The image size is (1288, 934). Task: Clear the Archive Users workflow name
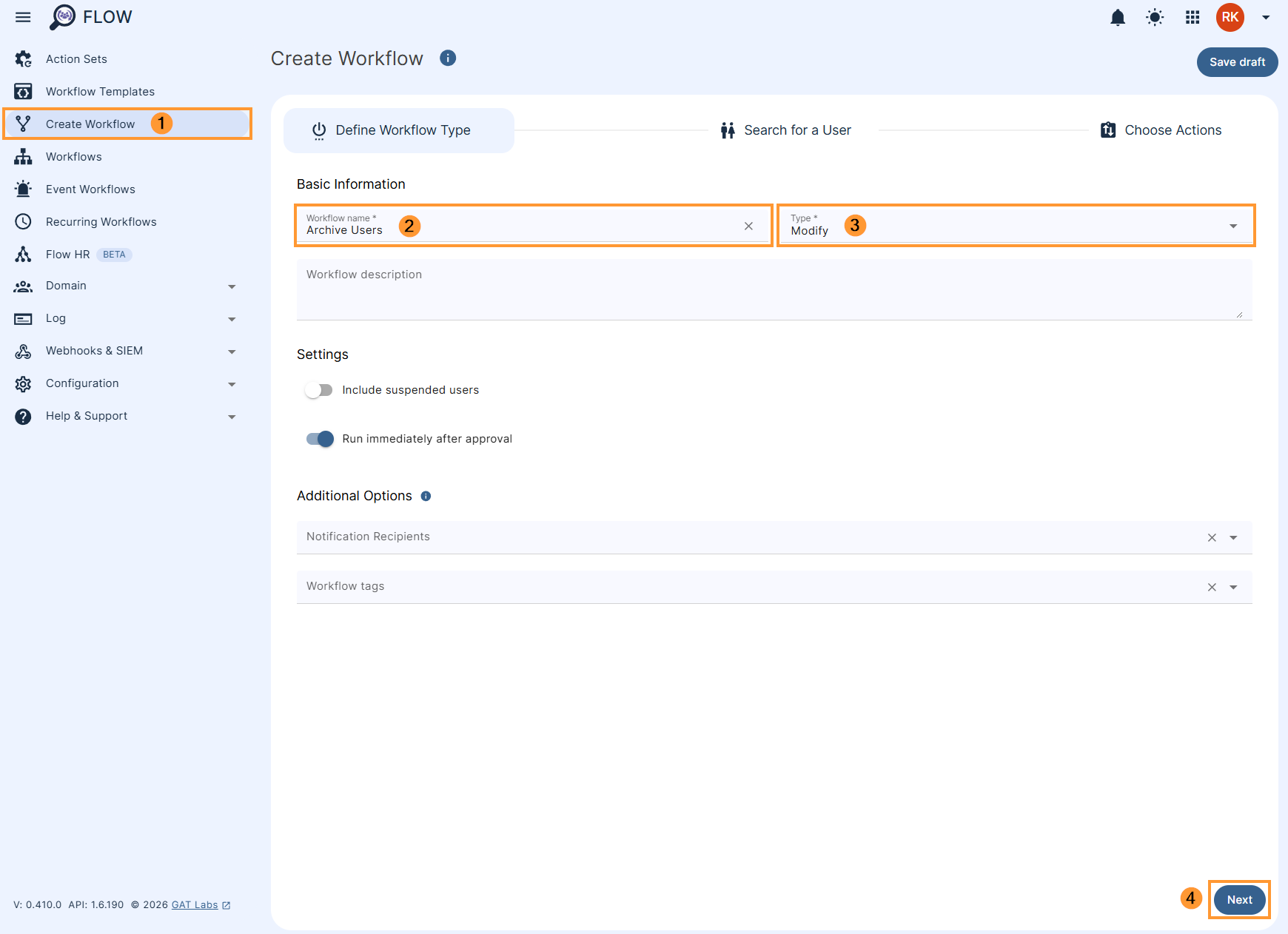(748, 226)
